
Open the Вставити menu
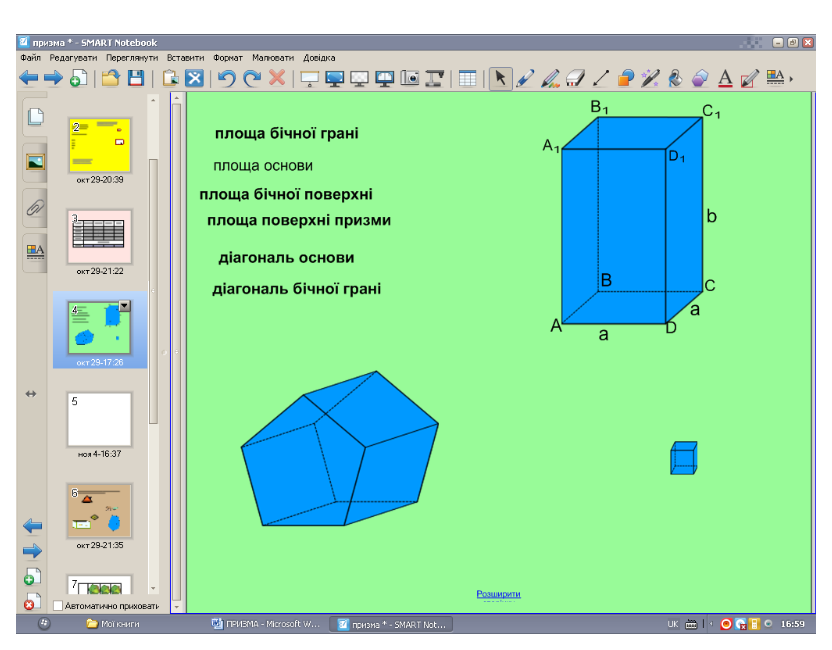pos(185,58)
